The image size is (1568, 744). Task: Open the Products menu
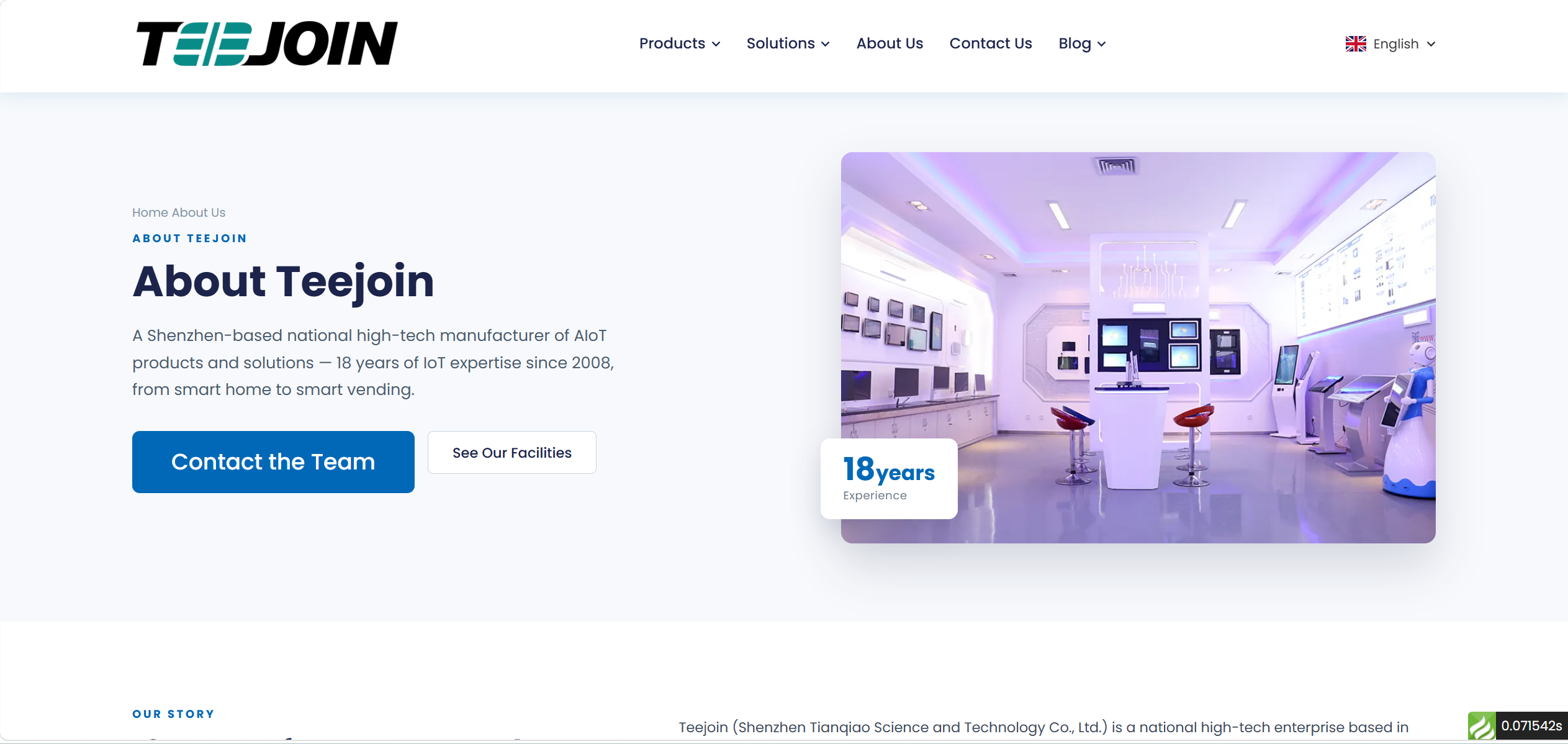(672, 43)
